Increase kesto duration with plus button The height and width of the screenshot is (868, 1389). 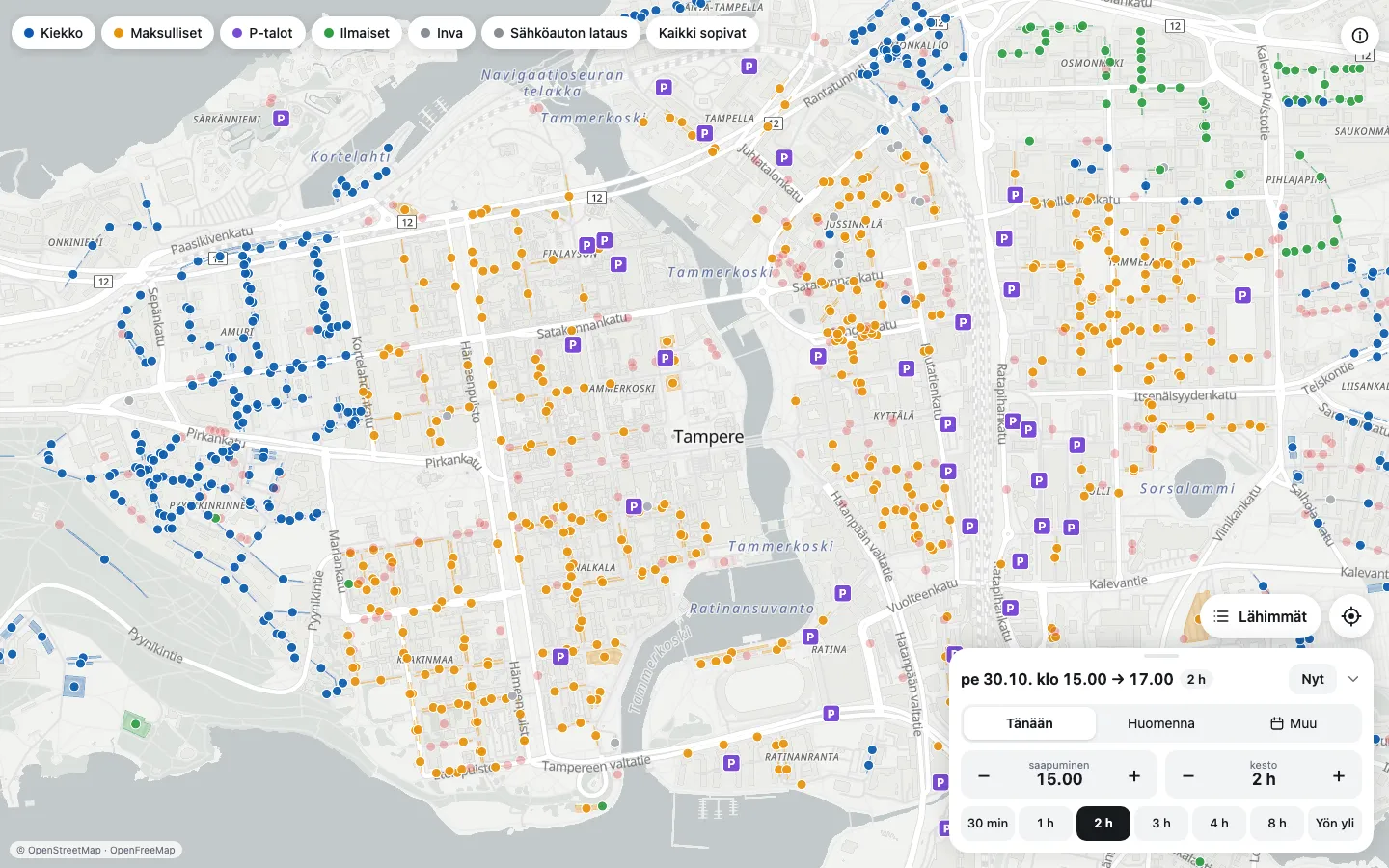coord(1339,776)
